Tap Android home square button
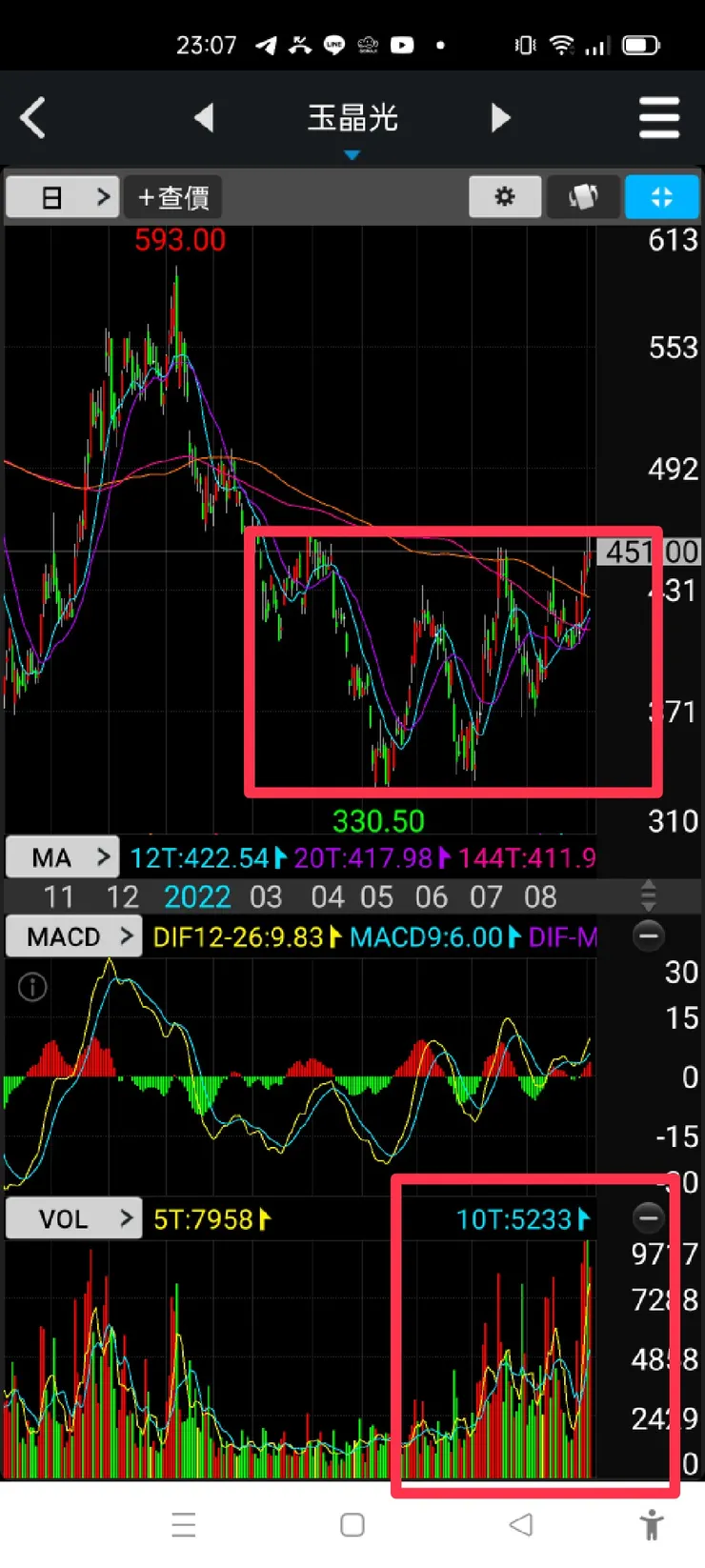 [352, 1525]
